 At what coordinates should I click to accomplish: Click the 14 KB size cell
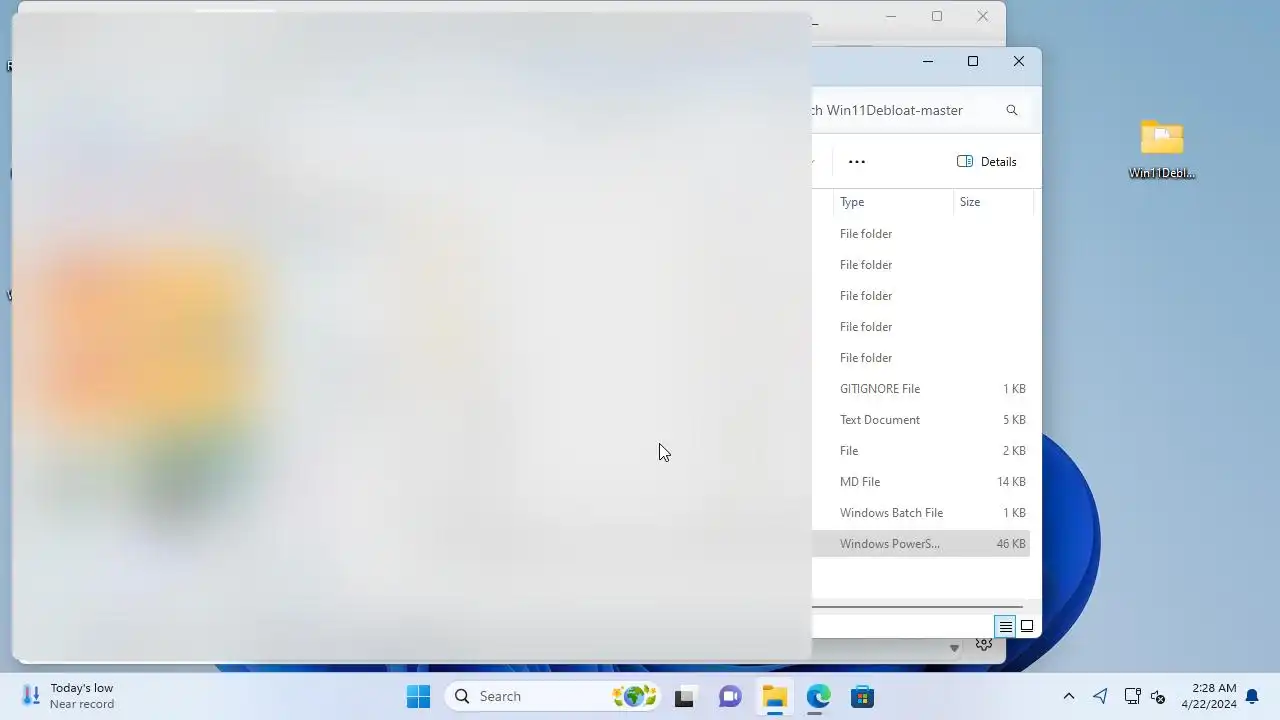(1011, 482)
